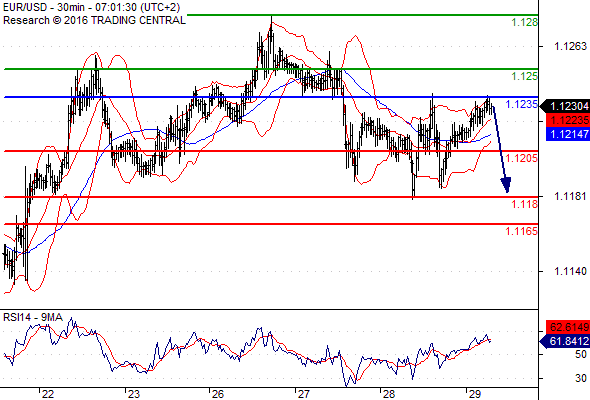This screenshot has height=400, width=590.
Task: Click the 1.125 green resistance label
Action: 525,76
